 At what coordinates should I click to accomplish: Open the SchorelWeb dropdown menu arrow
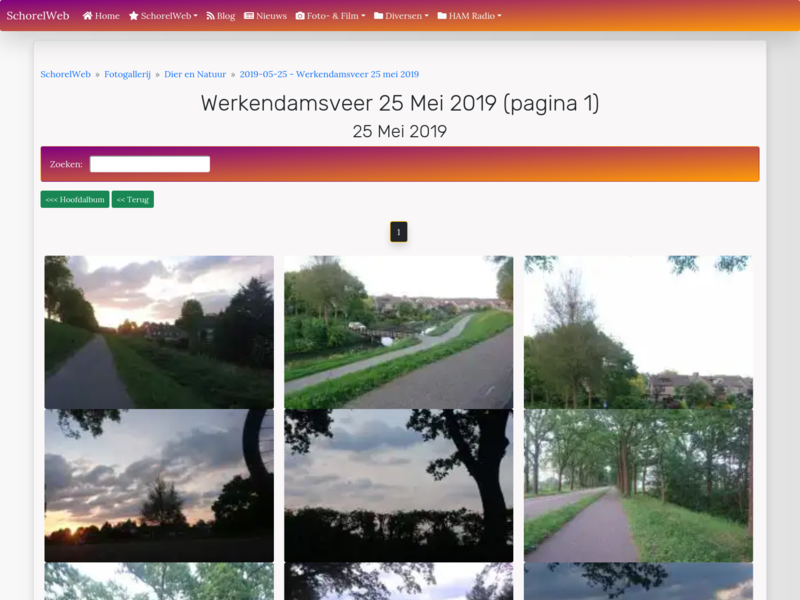tap(195, 16)
